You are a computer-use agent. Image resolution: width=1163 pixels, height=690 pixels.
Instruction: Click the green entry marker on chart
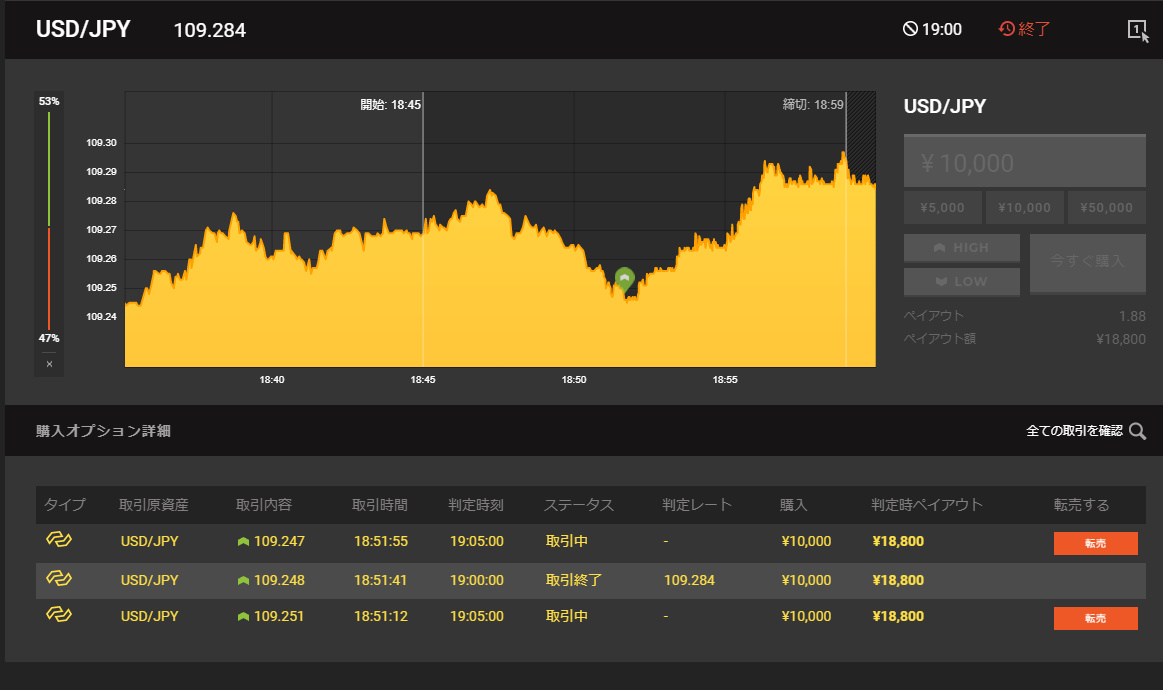(x=625, y=278)
